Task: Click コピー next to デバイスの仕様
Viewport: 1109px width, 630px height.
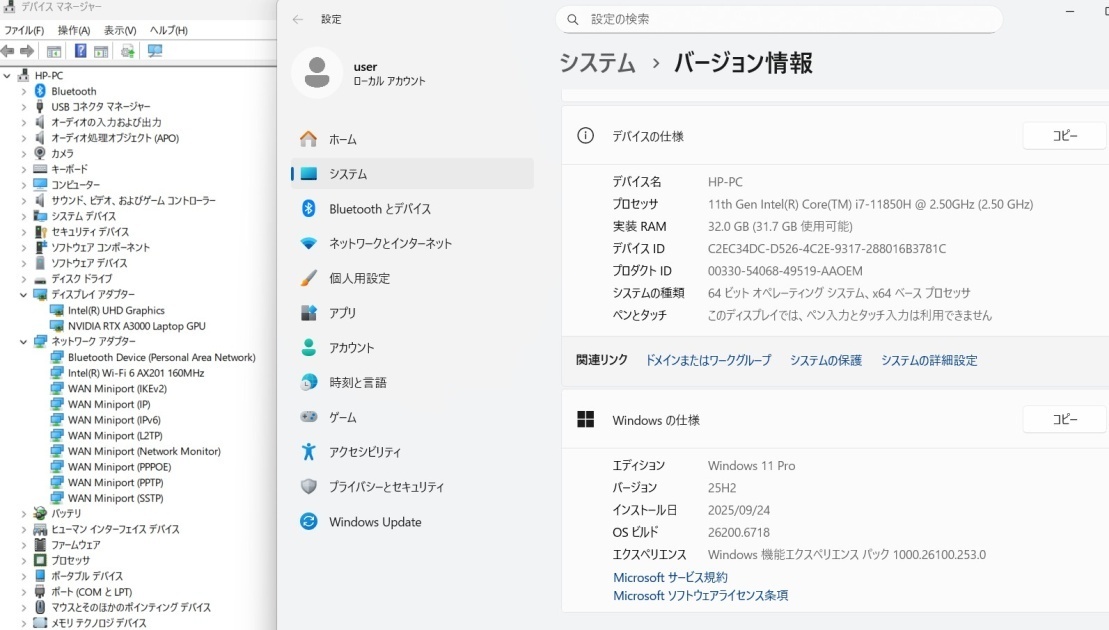Action: 1063,135
